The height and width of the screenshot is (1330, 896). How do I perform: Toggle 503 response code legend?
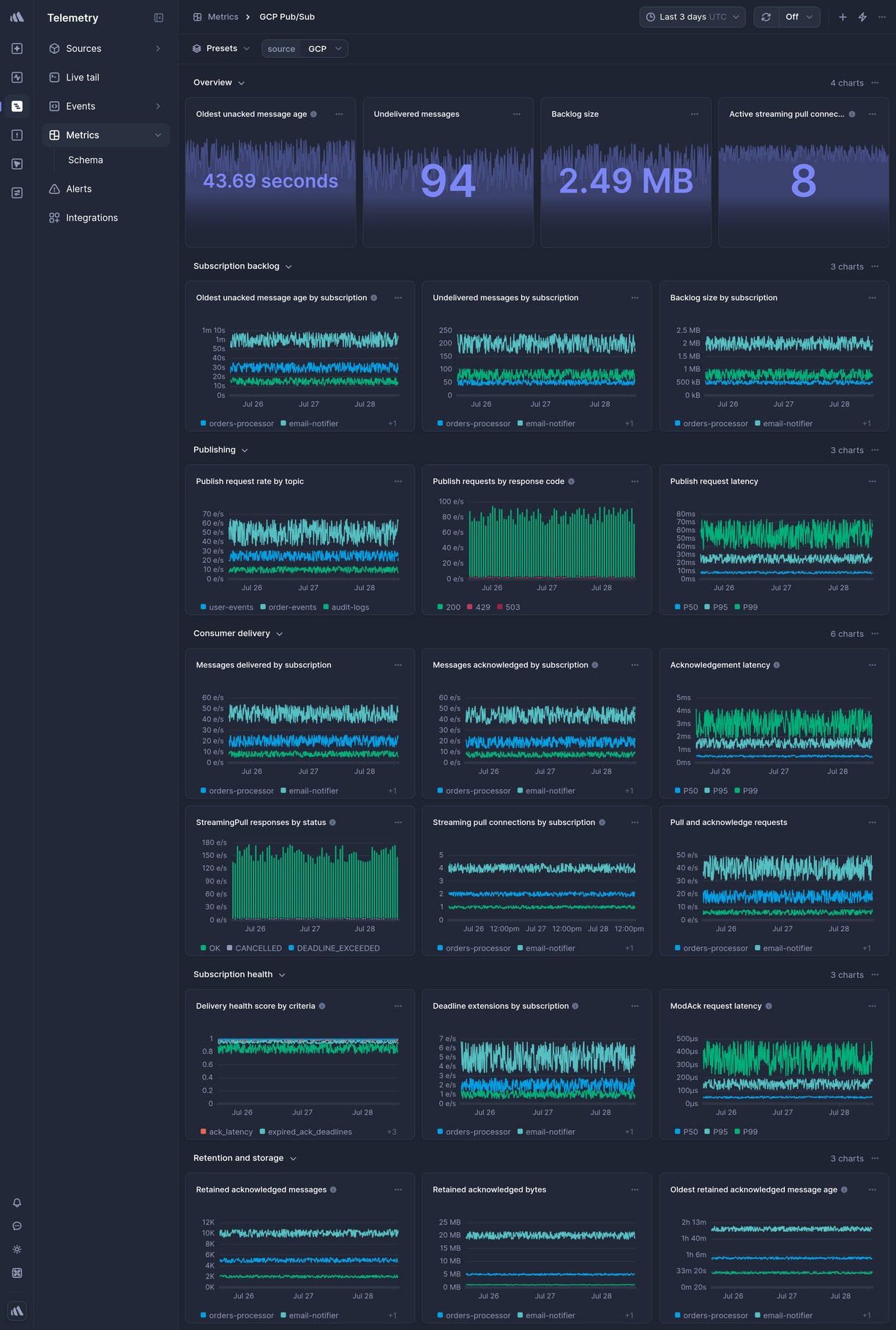point(509,608)
